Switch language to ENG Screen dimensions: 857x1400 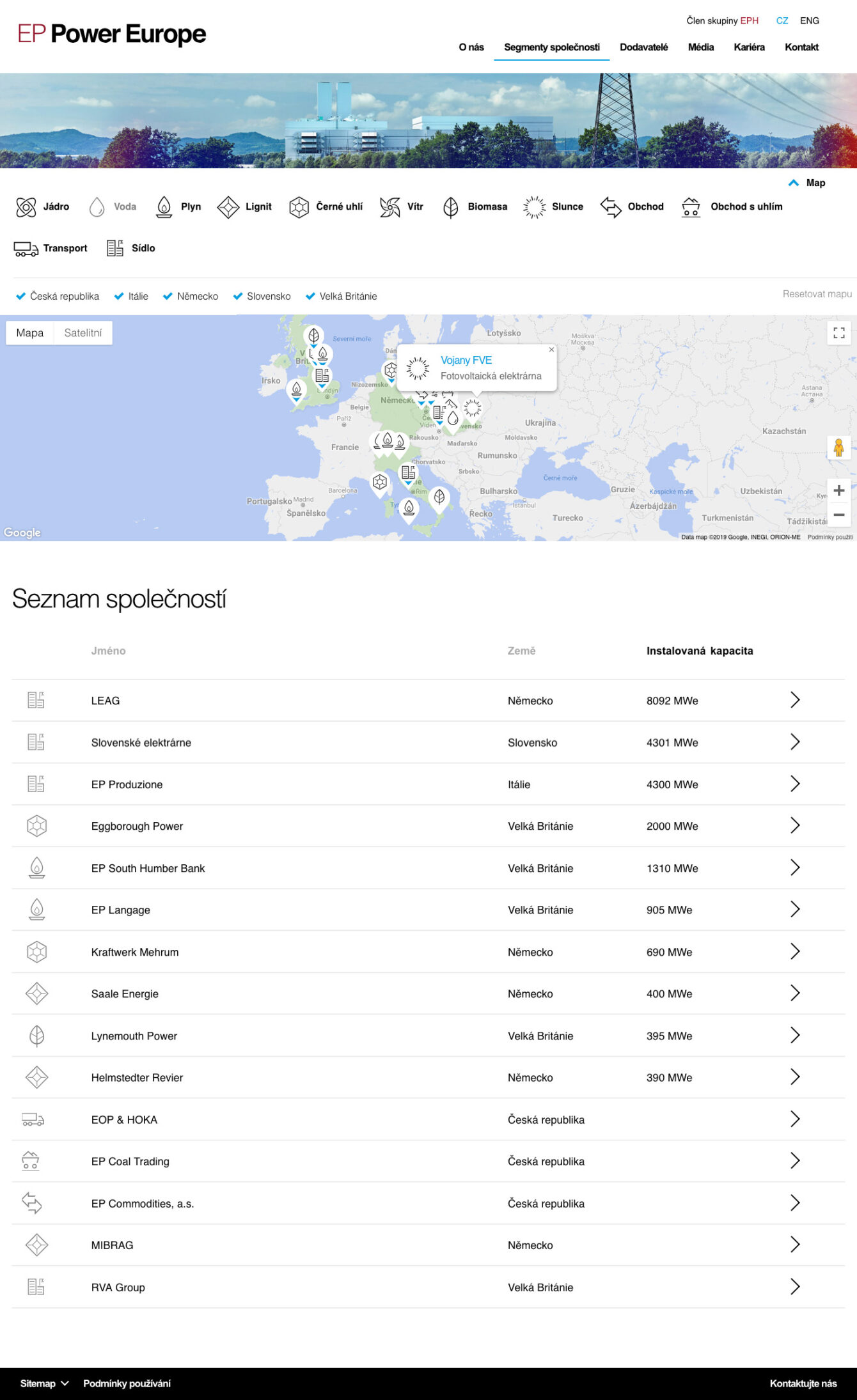(x=809, y=20)
